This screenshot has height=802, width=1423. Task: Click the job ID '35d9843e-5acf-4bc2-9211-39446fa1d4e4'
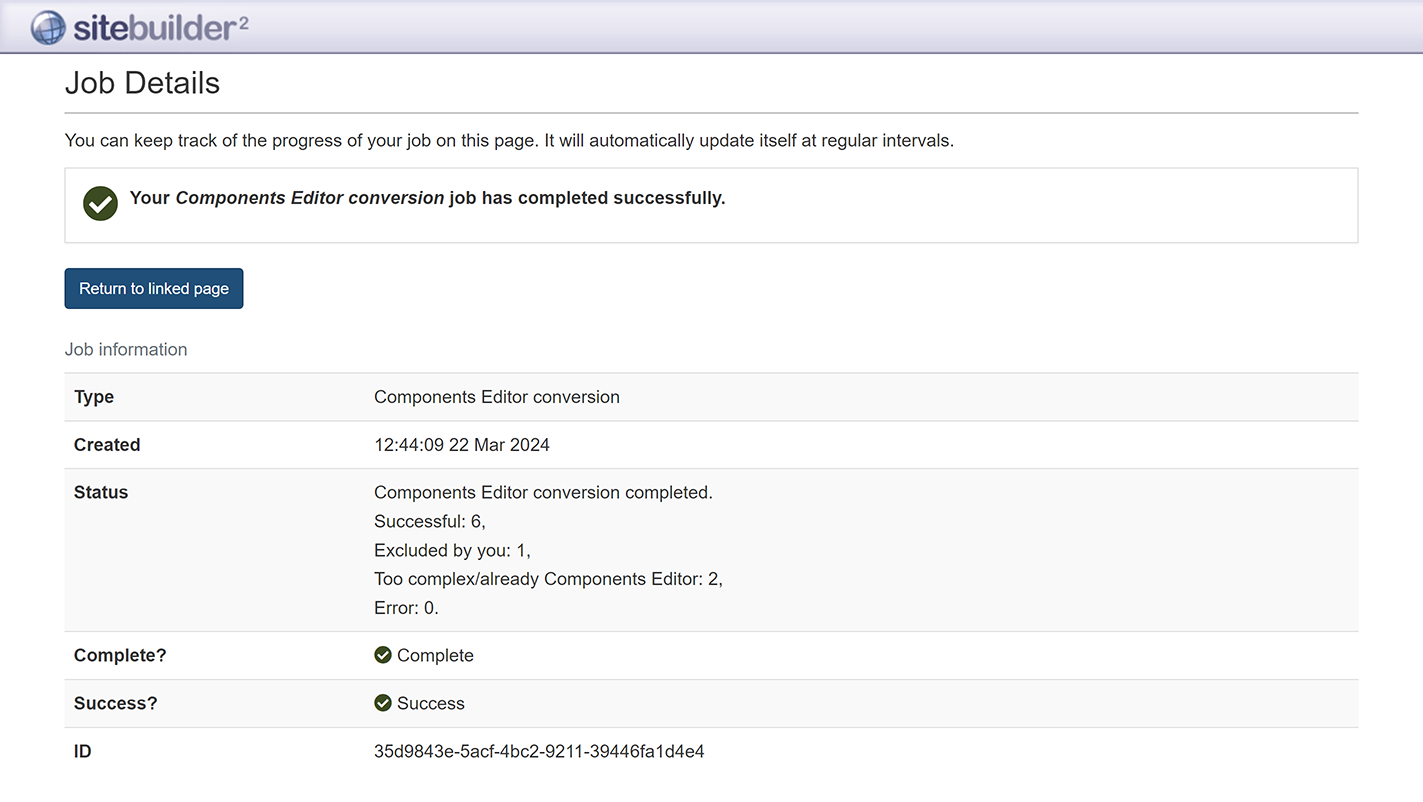tap(539, 751)
